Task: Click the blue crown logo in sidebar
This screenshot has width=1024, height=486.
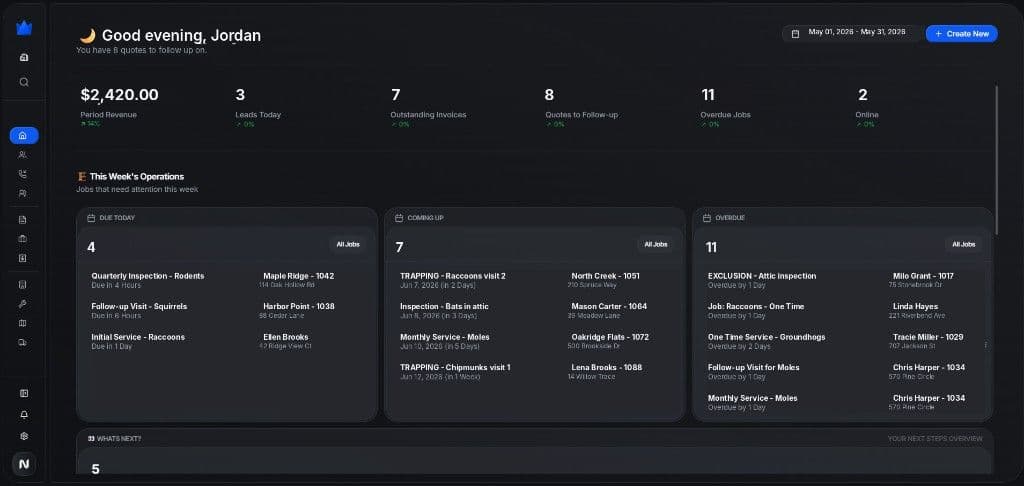Action: point(24,28)
